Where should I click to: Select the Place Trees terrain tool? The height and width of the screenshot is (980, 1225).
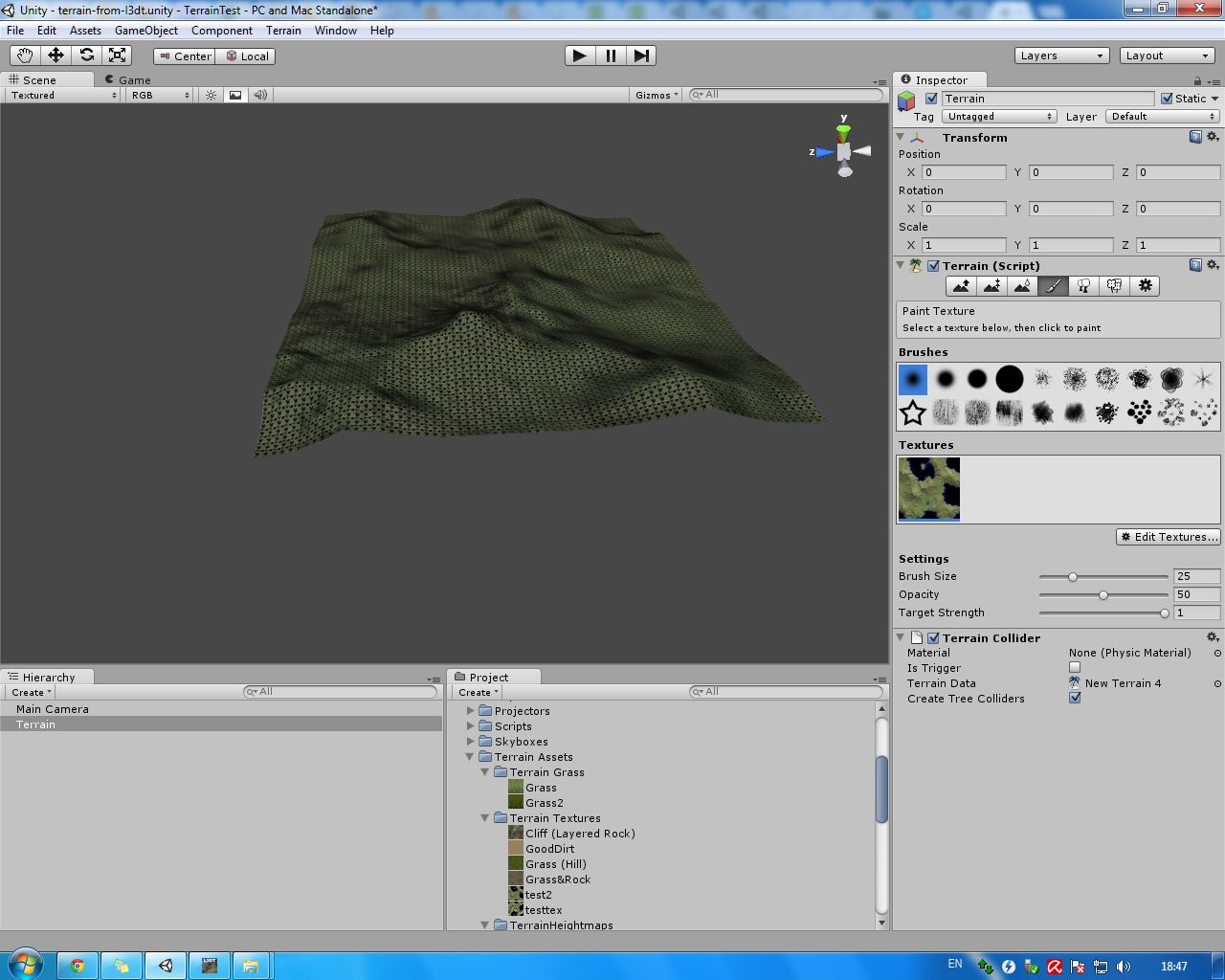[1082, 285]
